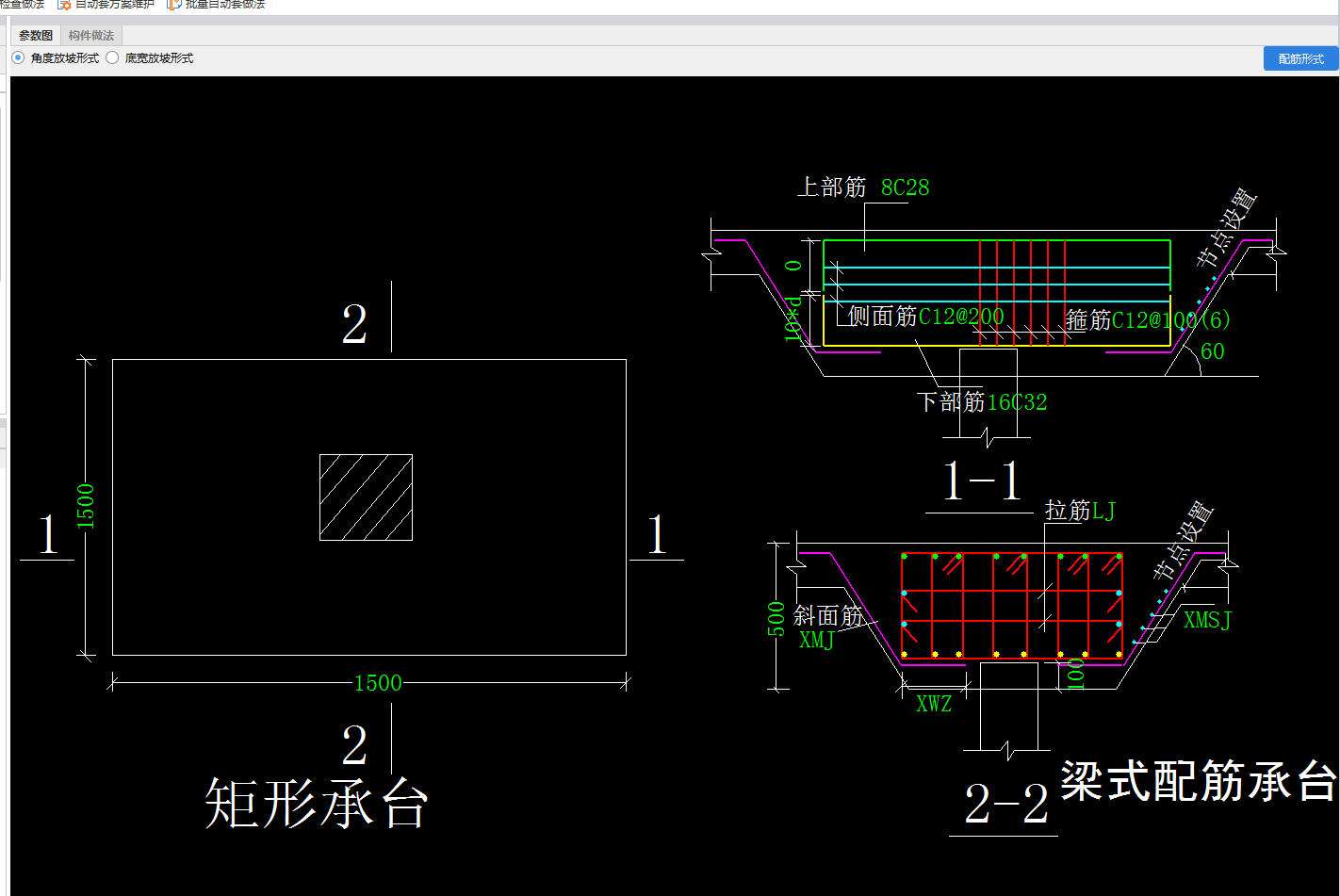This screenshot has width=1340, height=896.
Task: Edit the 拉筋 parameter LJ
Action: 1103,512
